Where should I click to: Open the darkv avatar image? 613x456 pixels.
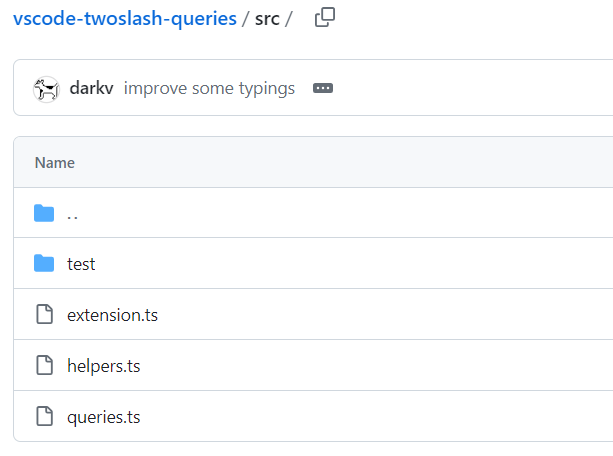pos(47,89)
